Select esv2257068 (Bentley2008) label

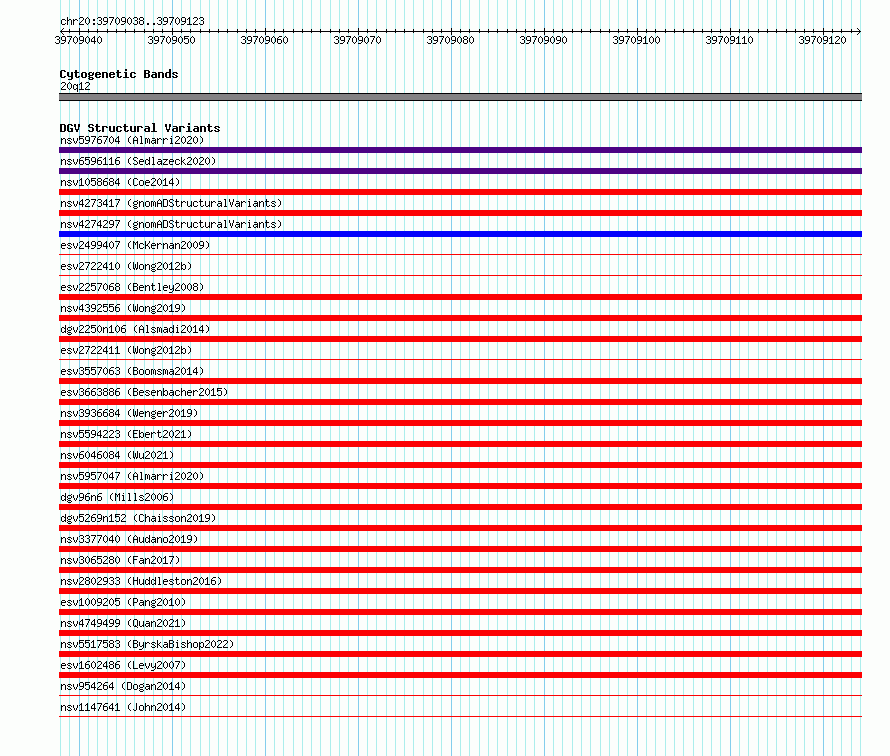click(132, 287)
